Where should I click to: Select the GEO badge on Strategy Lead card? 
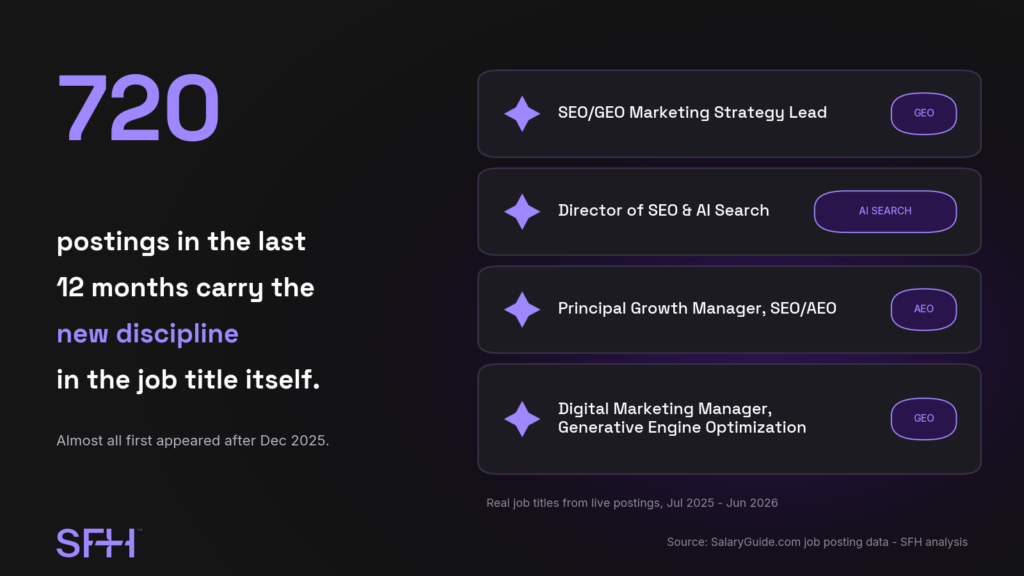click(x=923, y=114)
